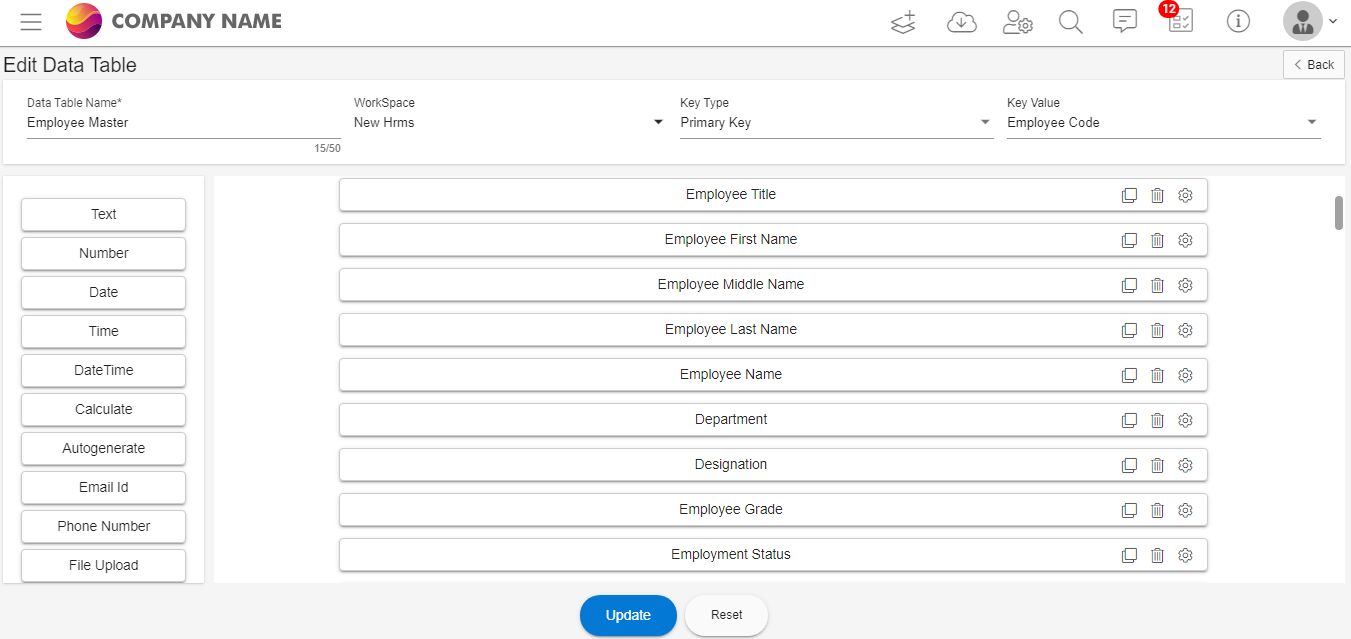Viewport: 1351px width, 639px height.
Task: Add an Autogenerate field type
Action: click(x=103, y=448)
